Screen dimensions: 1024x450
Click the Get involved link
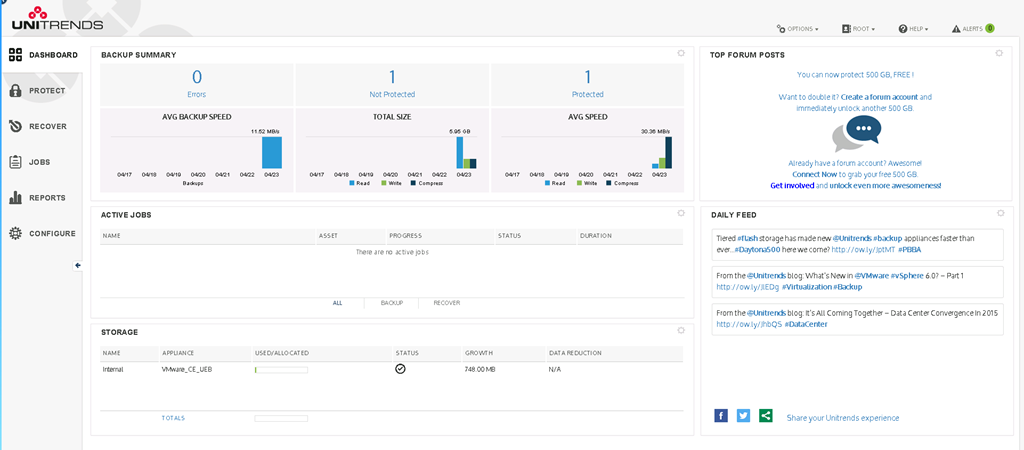[792, 185]
